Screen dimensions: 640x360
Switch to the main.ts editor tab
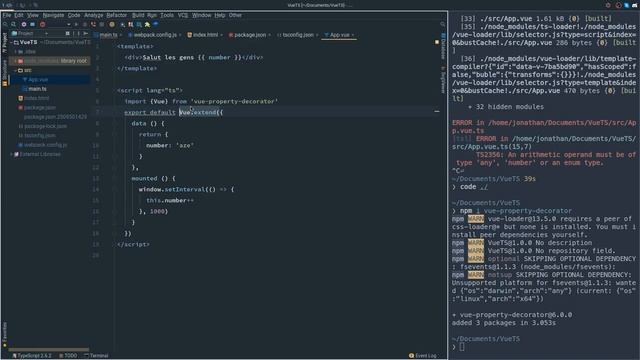108,35
